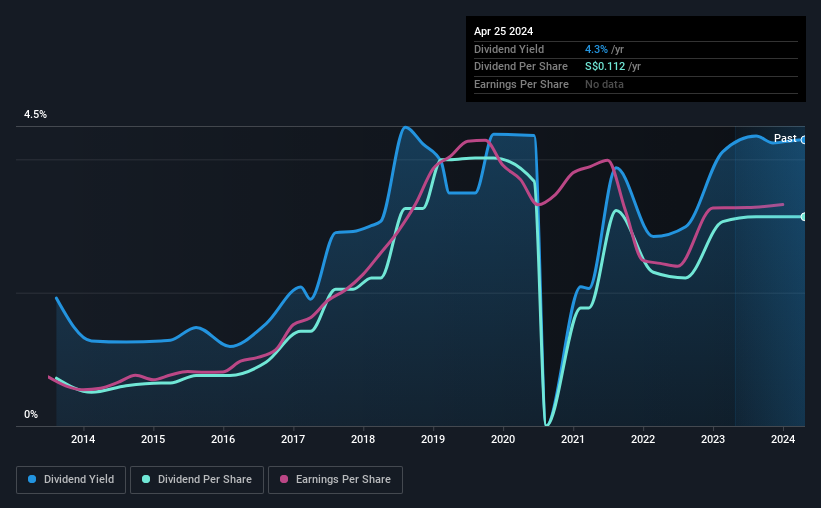Image resolution: width=821 pixels, height=508 pixels.
Task: Click the tooltip date 'Apr 25 2024'
Action: point(503,31)
